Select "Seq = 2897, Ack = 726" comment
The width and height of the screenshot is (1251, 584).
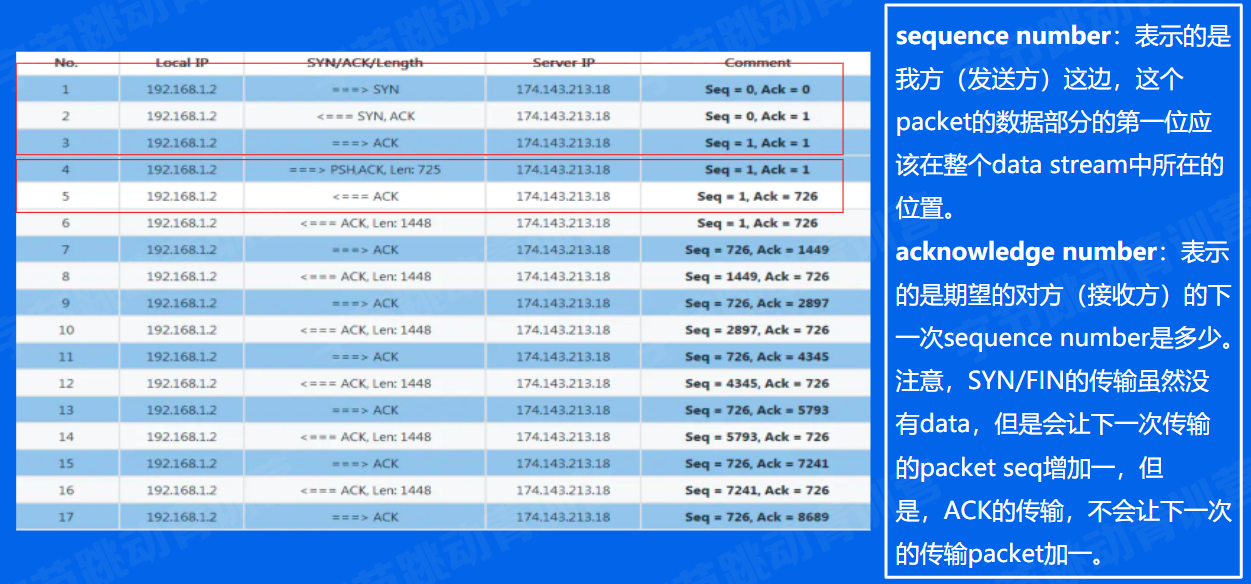pos(757,330)
